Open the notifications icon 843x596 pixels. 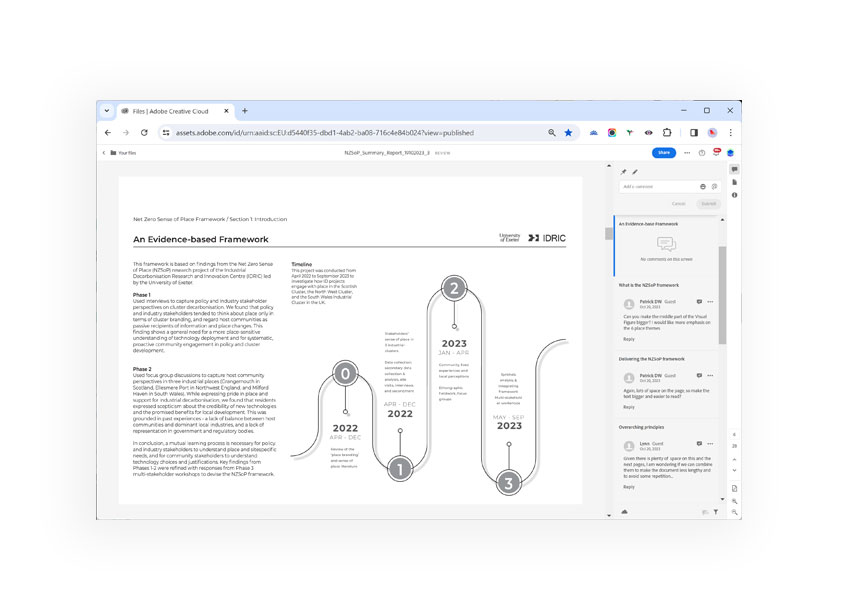[x=716, y=153]
